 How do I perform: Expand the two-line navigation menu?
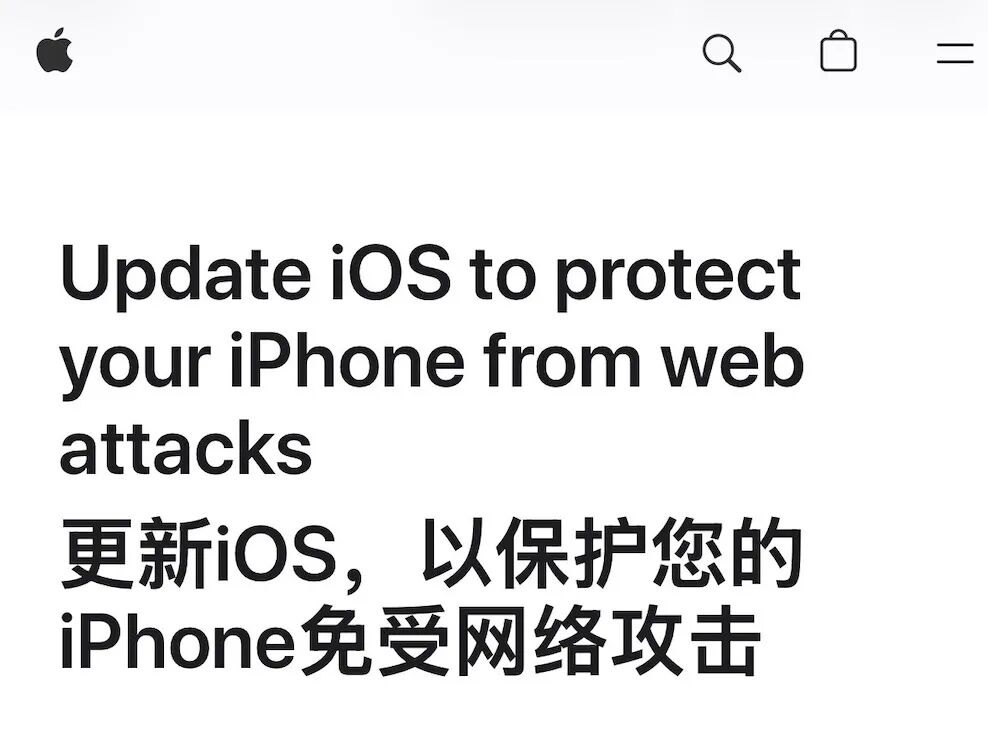tap(955, 53)
